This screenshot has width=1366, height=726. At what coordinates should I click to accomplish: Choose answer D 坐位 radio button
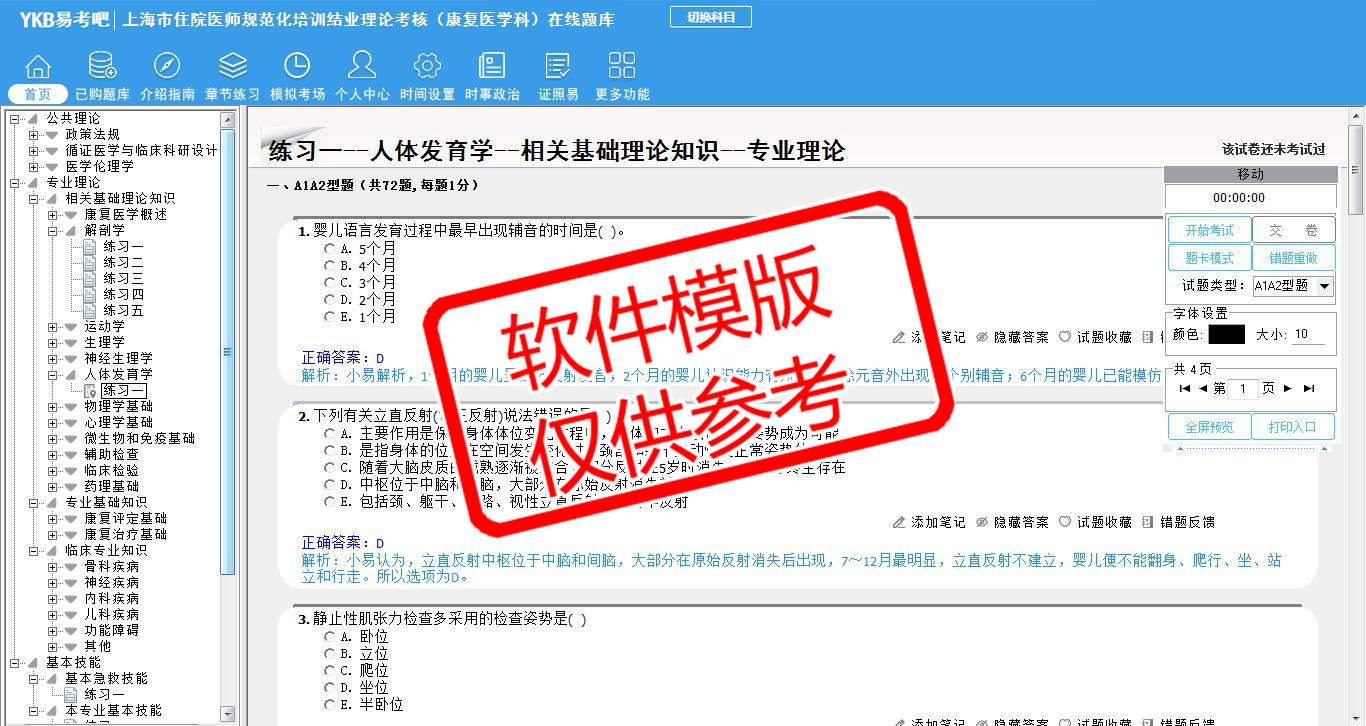[x=329, y=688]
